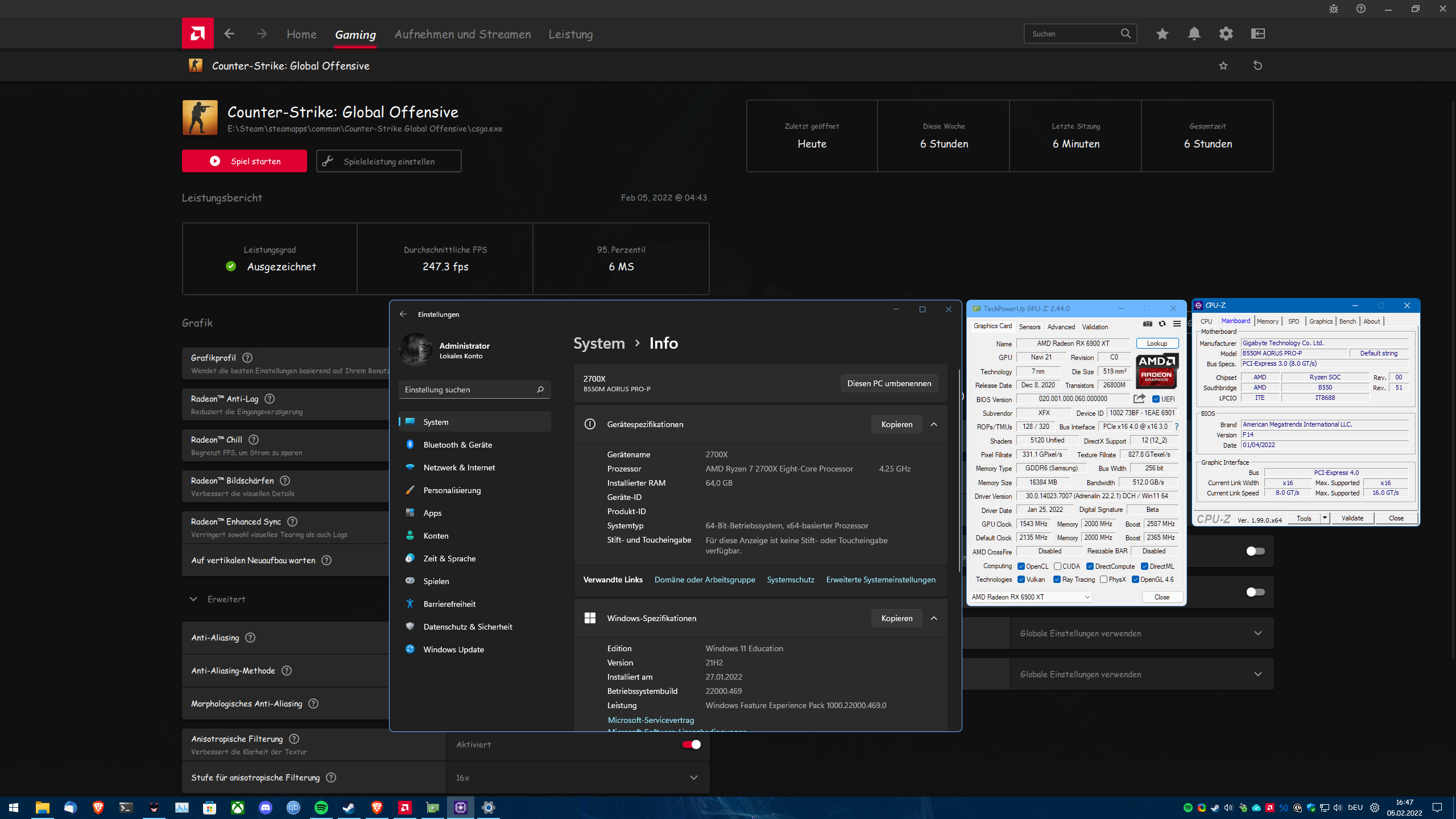This screenshot has height=819, width=1456.
Task: Open Stufe für anisotropische Filterung 16x dropdown
Action: click(x=578, y=777)
